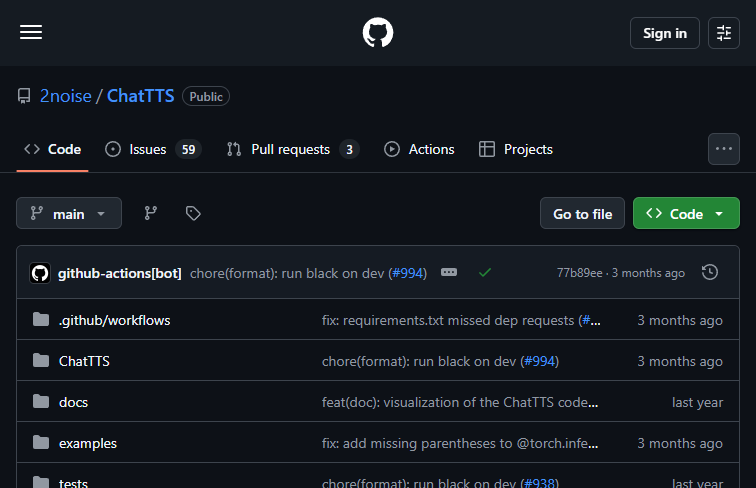
Task: Open appearance settings sliders icon
Action: (724, 33)
